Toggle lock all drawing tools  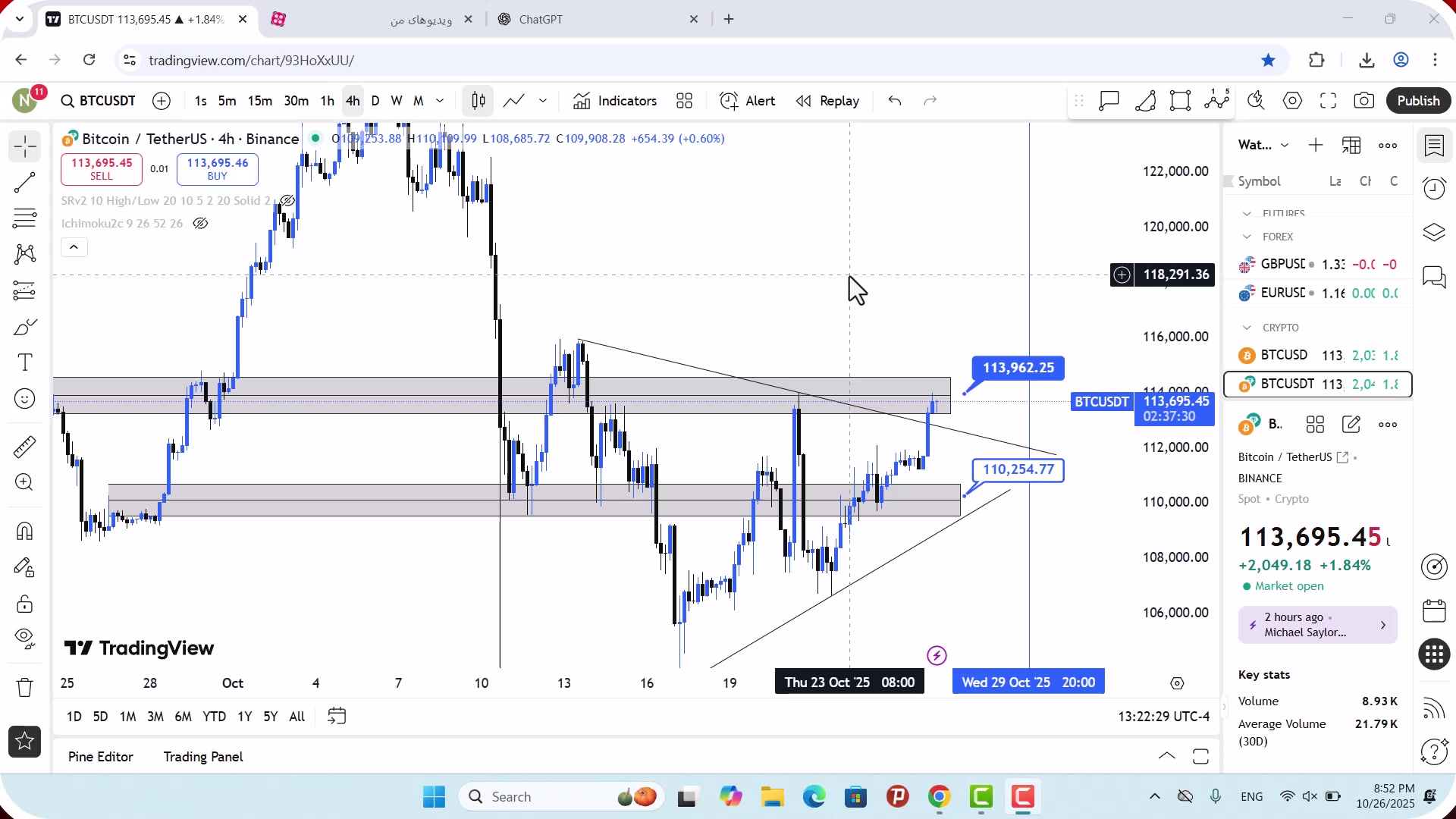click(x=25, y=604)
